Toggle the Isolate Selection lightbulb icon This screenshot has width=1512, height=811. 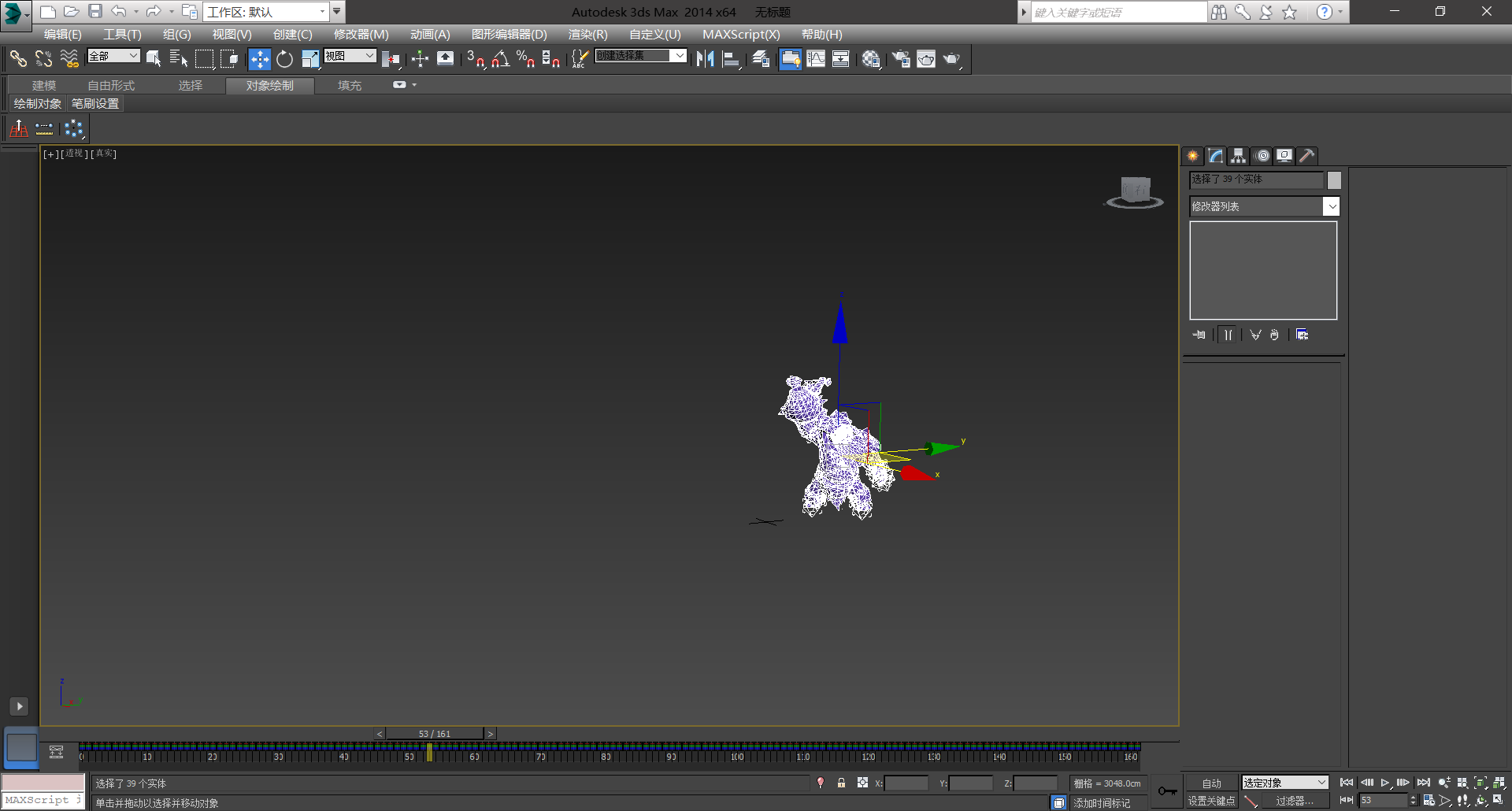coord(821,783)
